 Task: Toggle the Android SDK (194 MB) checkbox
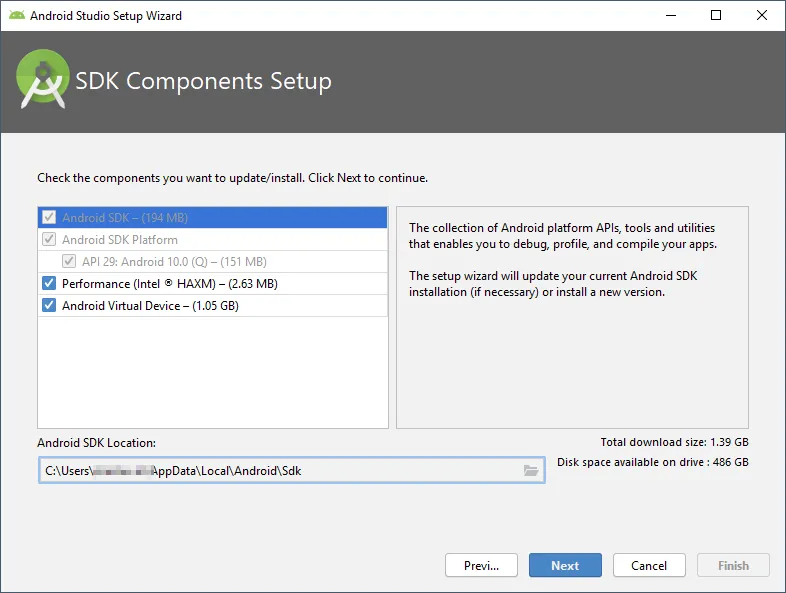[49, 218]
